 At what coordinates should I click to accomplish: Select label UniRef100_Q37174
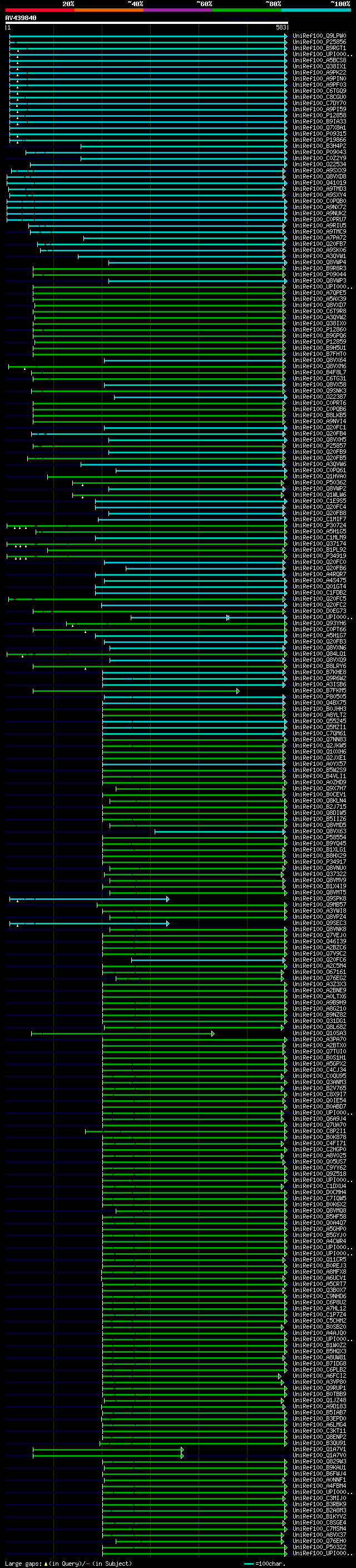(x=319, y=544)
